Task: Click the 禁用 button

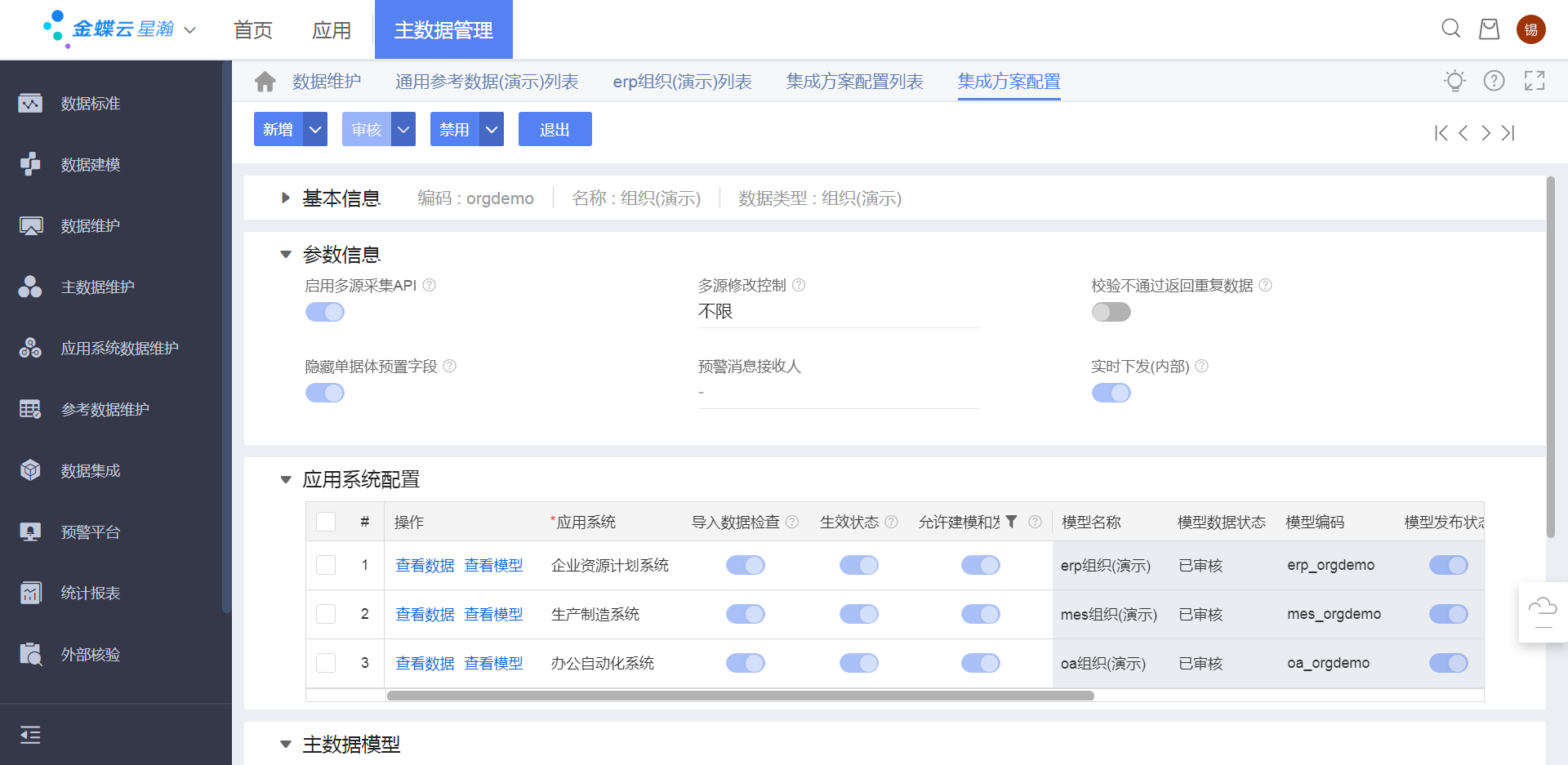Action: 455,129
